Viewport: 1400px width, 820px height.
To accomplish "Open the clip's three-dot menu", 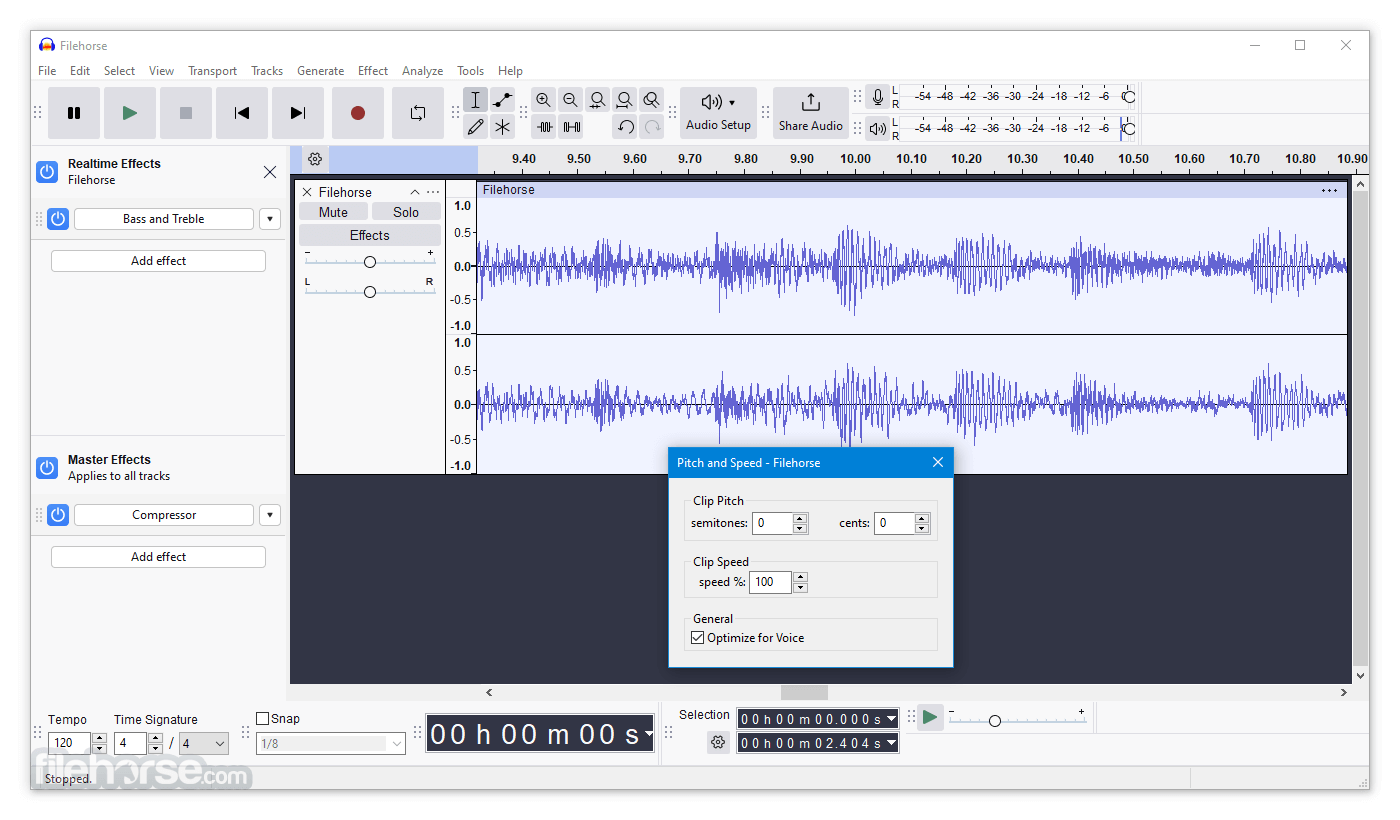I will (x=1329, y=190).
